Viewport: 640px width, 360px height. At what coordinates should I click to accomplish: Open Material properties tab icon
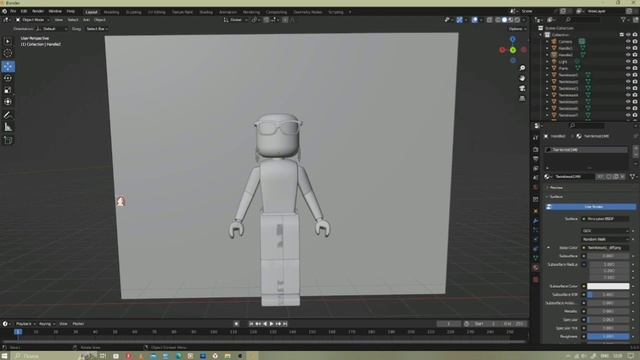click(536, 268)
